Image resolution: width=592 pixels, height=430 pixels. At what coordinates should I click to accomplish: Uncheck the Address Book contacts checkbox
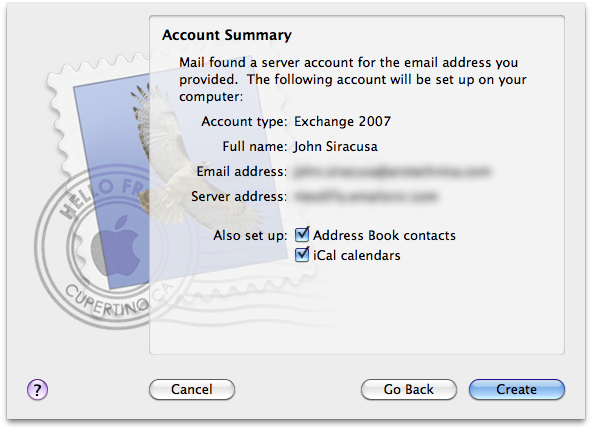pyautogui.click(x=302, y=235)
